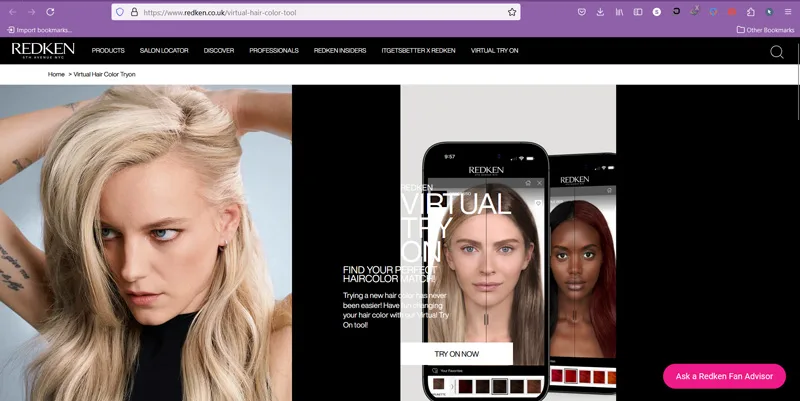
Task: Open the Salon Locator nav item
Action: [x=164, y=51]
